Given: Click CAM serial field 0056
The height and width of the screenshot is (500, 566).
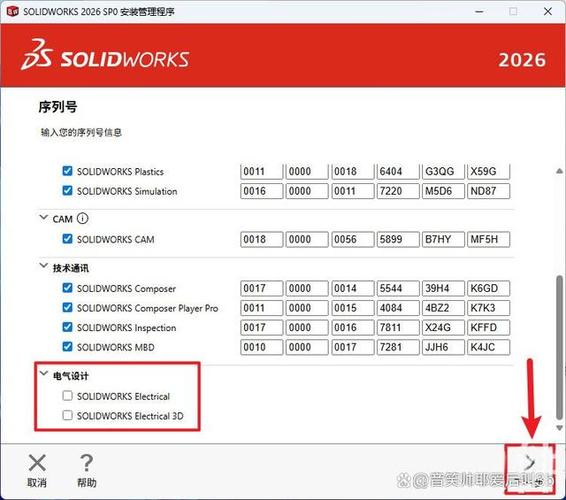Looking at the screenshot, I should point(353,239).
